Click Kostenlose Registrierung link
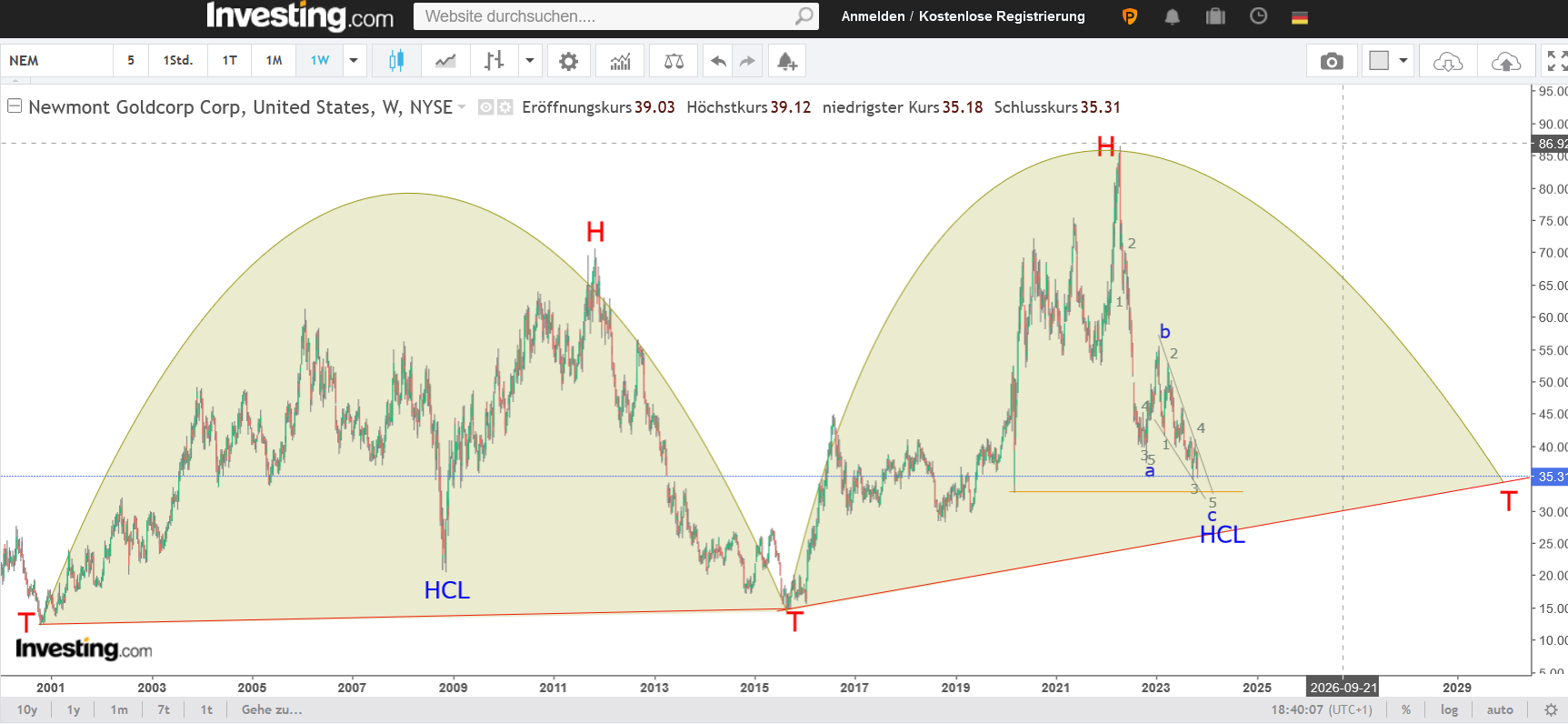 [x=1002, y=16]
